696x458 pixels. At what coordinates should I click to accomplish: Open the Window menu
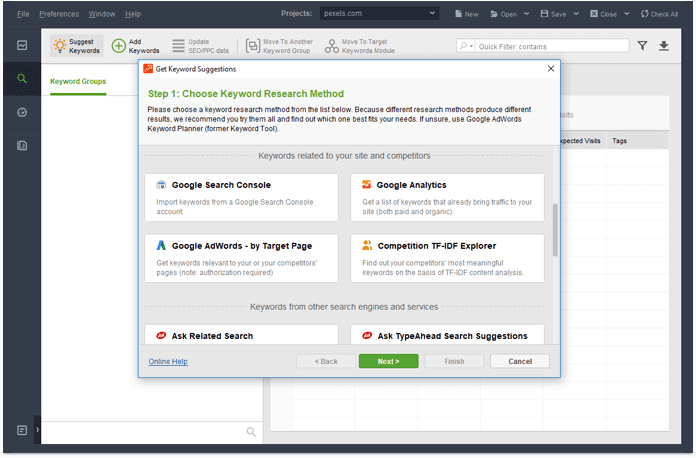click(x=102, y=14)
